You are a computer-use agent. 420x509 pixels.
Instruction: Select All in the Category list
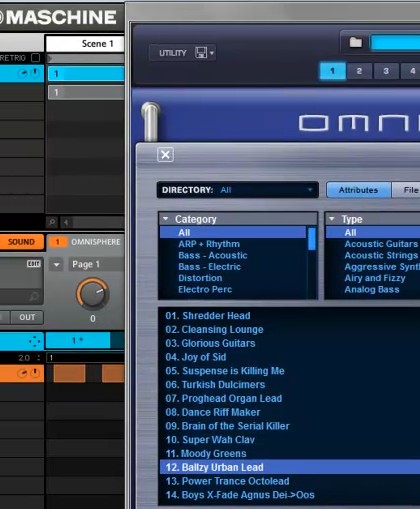(233, 232)
